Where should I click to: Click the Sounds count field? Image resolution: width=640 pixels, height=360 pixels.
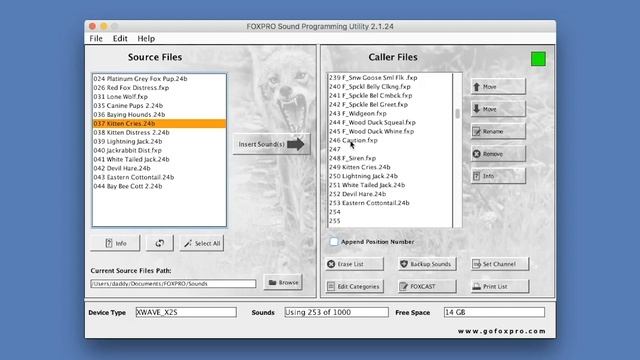pyautogui.click(x=336, y=312)
